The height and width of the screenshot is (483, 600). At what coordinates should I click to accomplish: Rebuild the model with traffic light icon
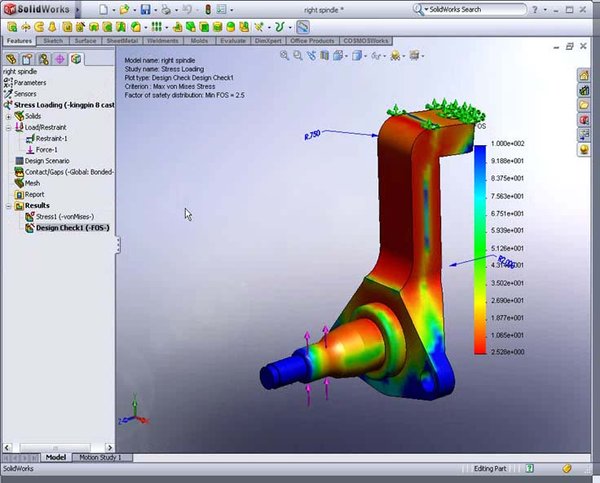coord(208,10)
